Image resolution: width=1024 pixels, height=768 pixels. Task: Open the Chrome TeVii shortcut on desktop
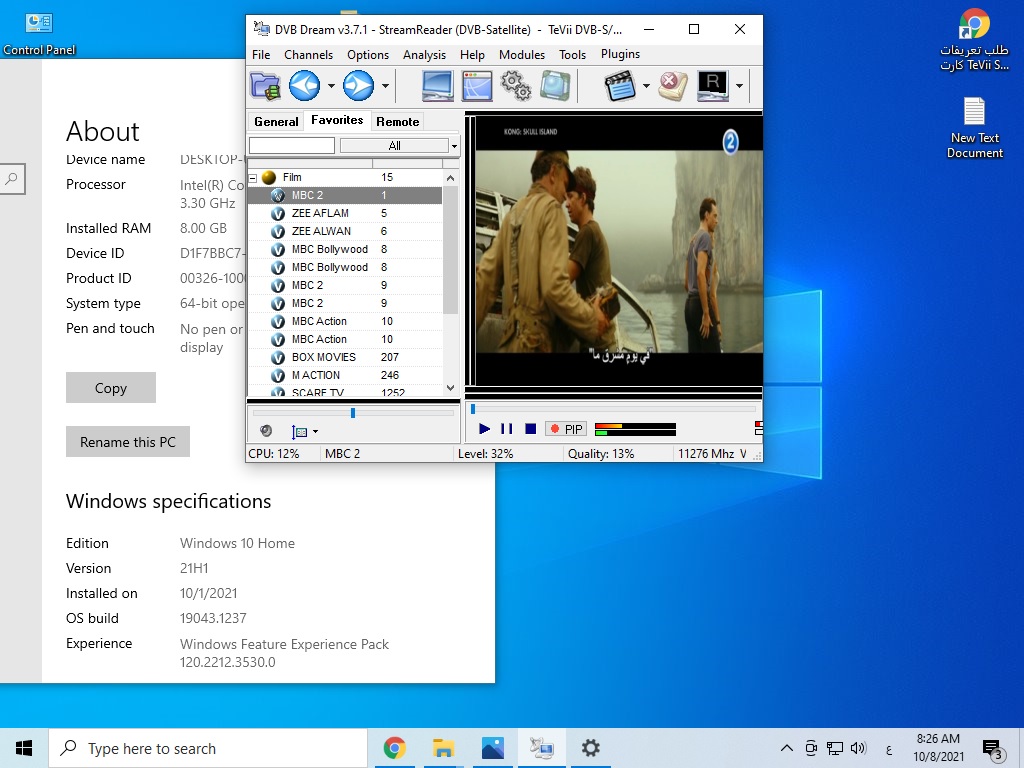pyautogui.click(x=974, y=39)
